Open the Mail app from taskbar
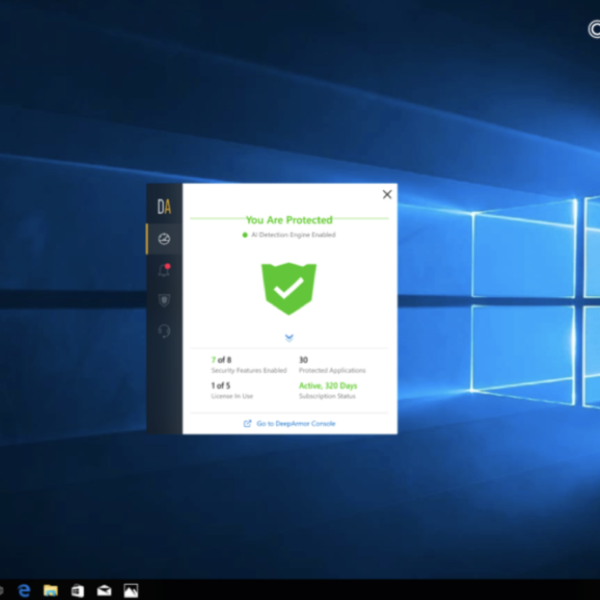 click(x=104, y=591)
